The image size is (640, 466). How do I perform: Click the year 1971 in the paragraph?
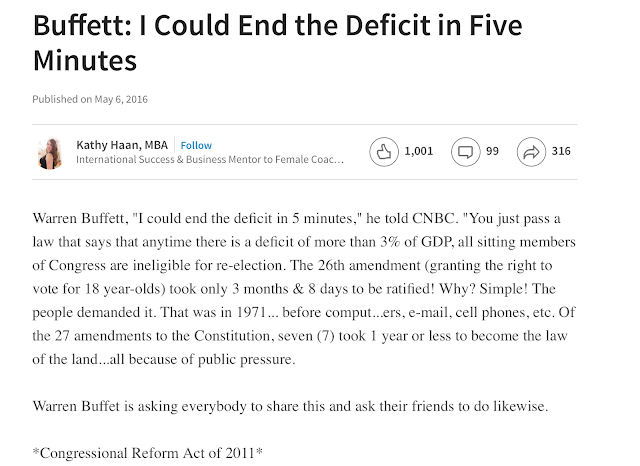(x=251, y=313)
